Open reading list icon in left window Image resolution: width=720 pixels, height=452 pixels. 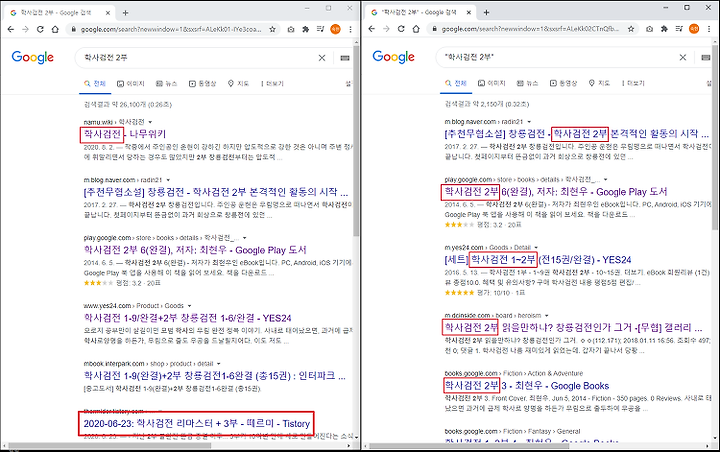[321, 29]
